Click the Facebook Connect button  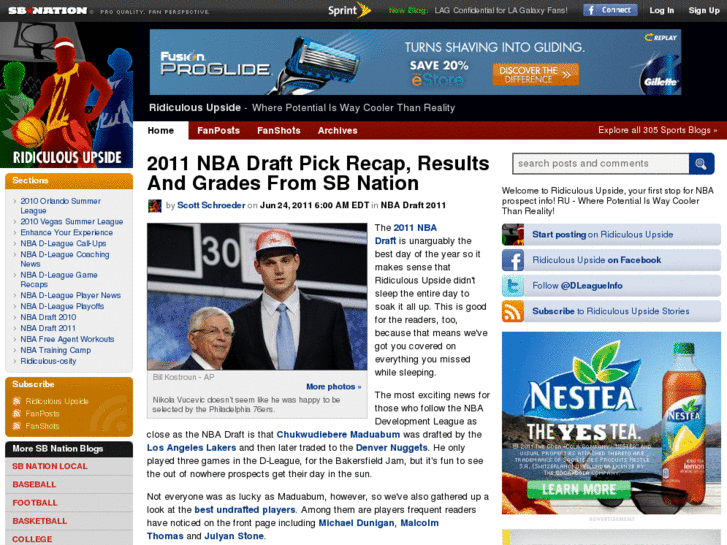click(610, 10)
